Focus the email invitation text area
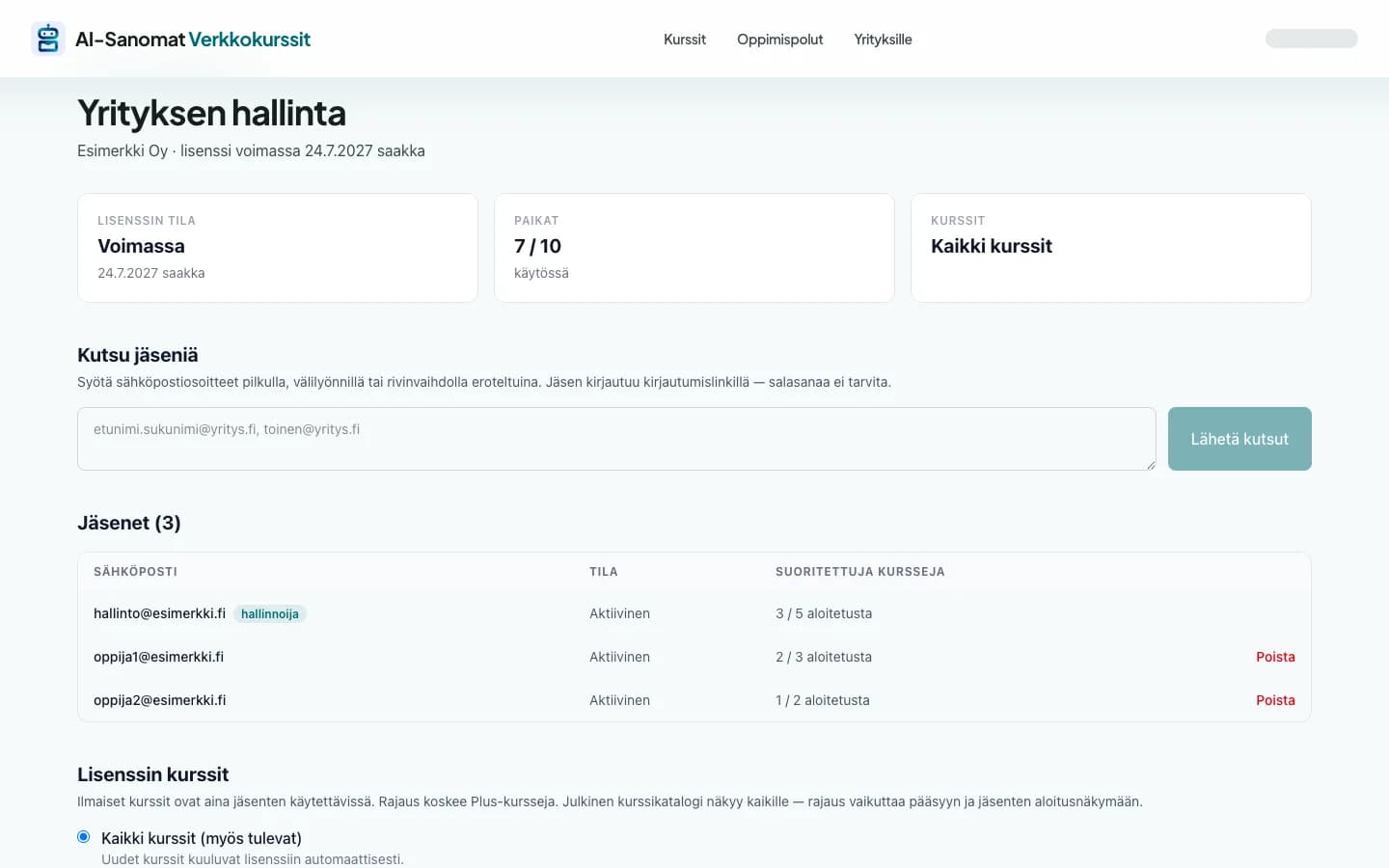The height and width of the screenshot is (868, 1389). (x=616, y=439)
